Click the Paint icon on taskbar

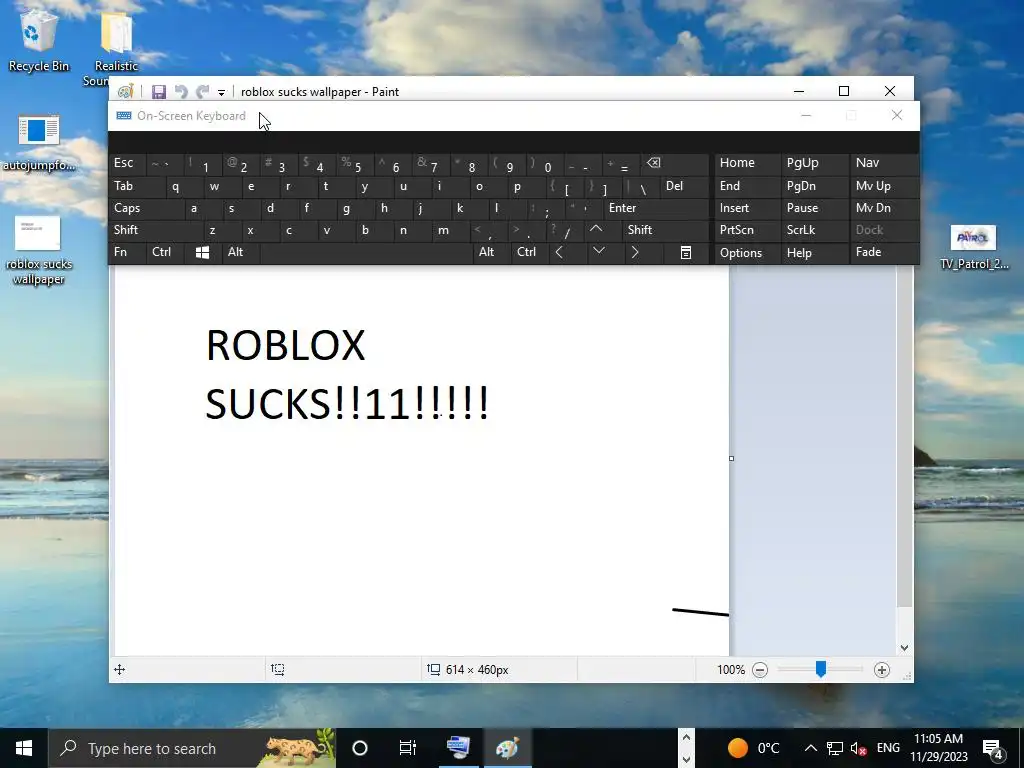tap(507, 748)
